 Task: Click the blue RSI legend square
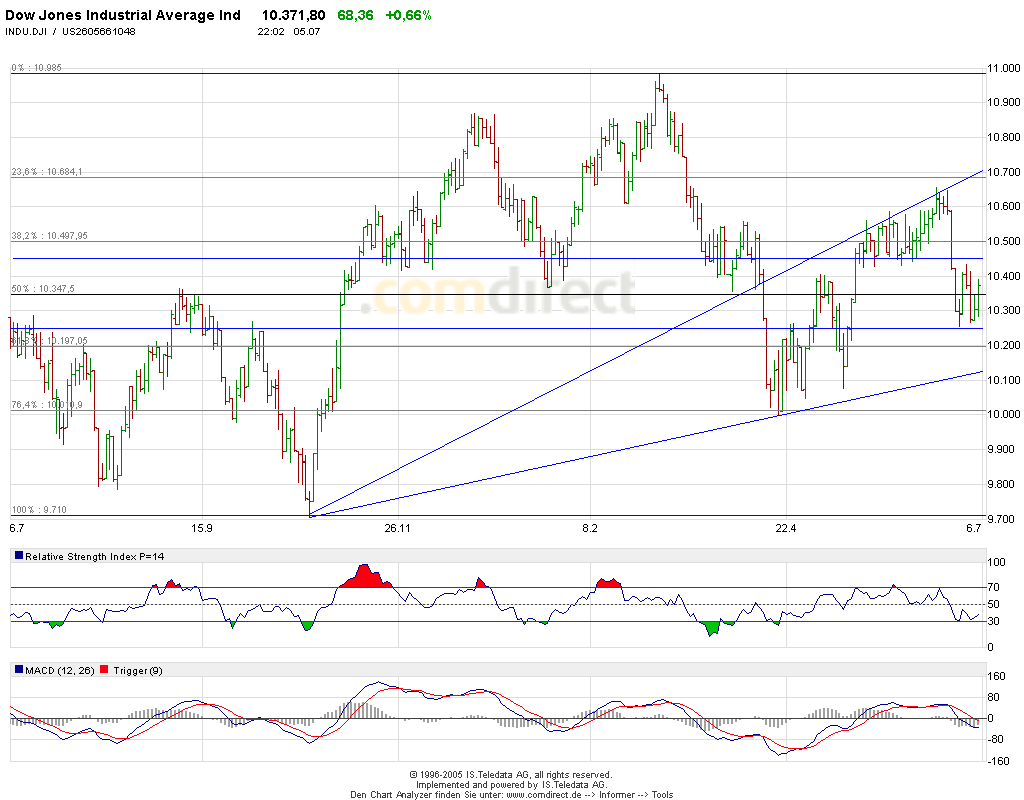[x=19, y=556]
